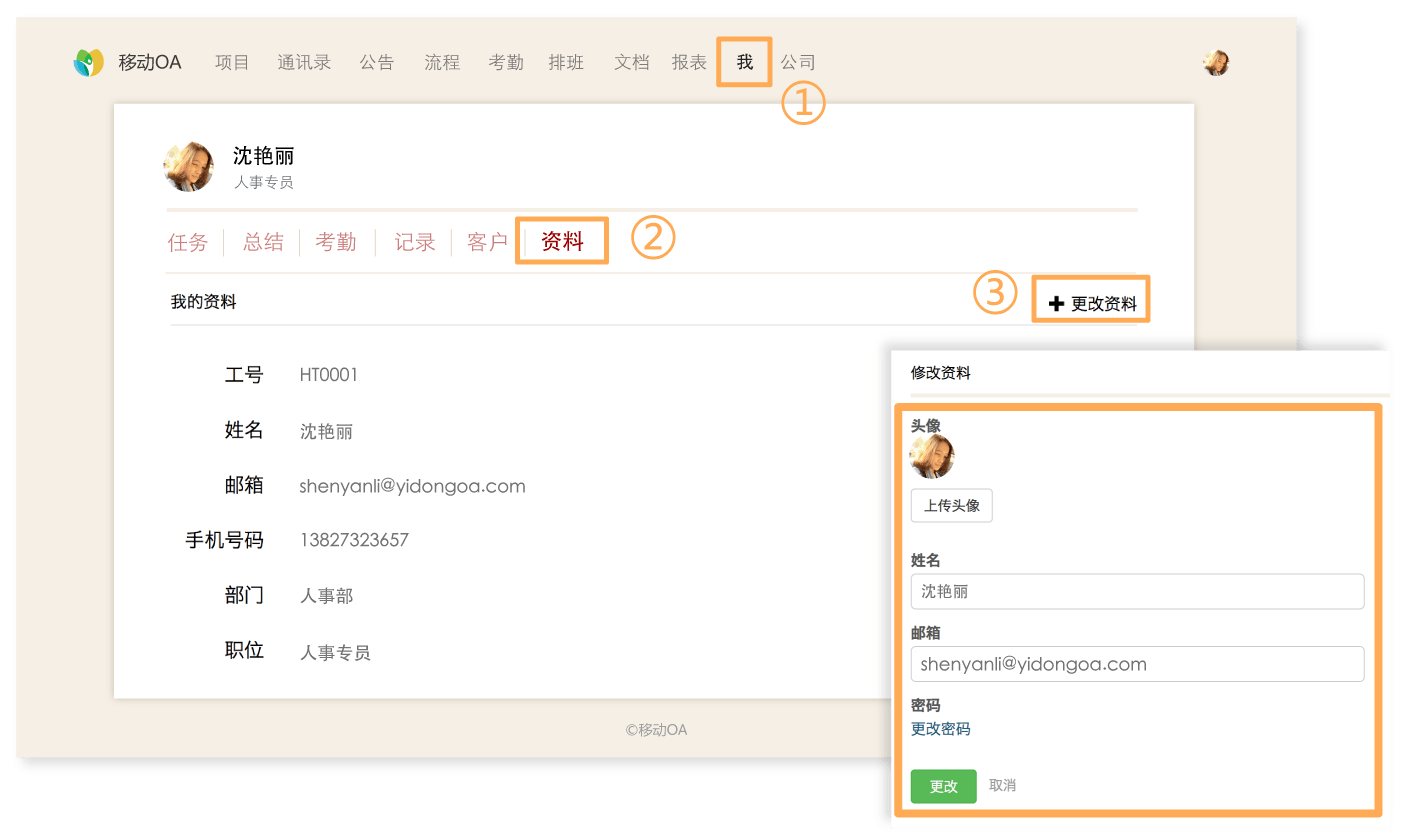Select 排班 from the navigation bar
This screenshot has height=838, width=1426.
click(566, 62)
